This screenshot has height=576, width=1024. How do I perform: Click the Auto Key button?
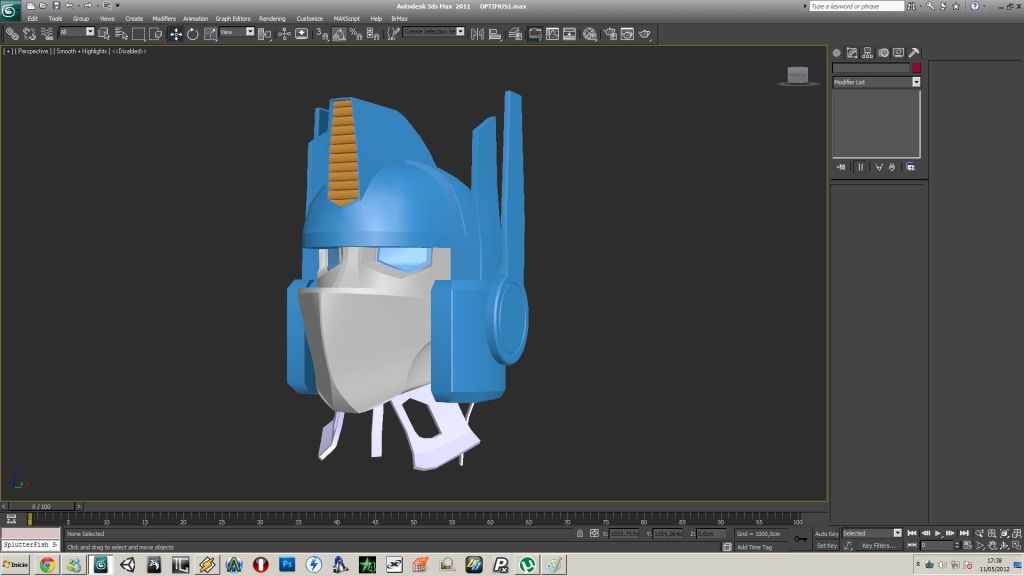click(x=826, y=534)
